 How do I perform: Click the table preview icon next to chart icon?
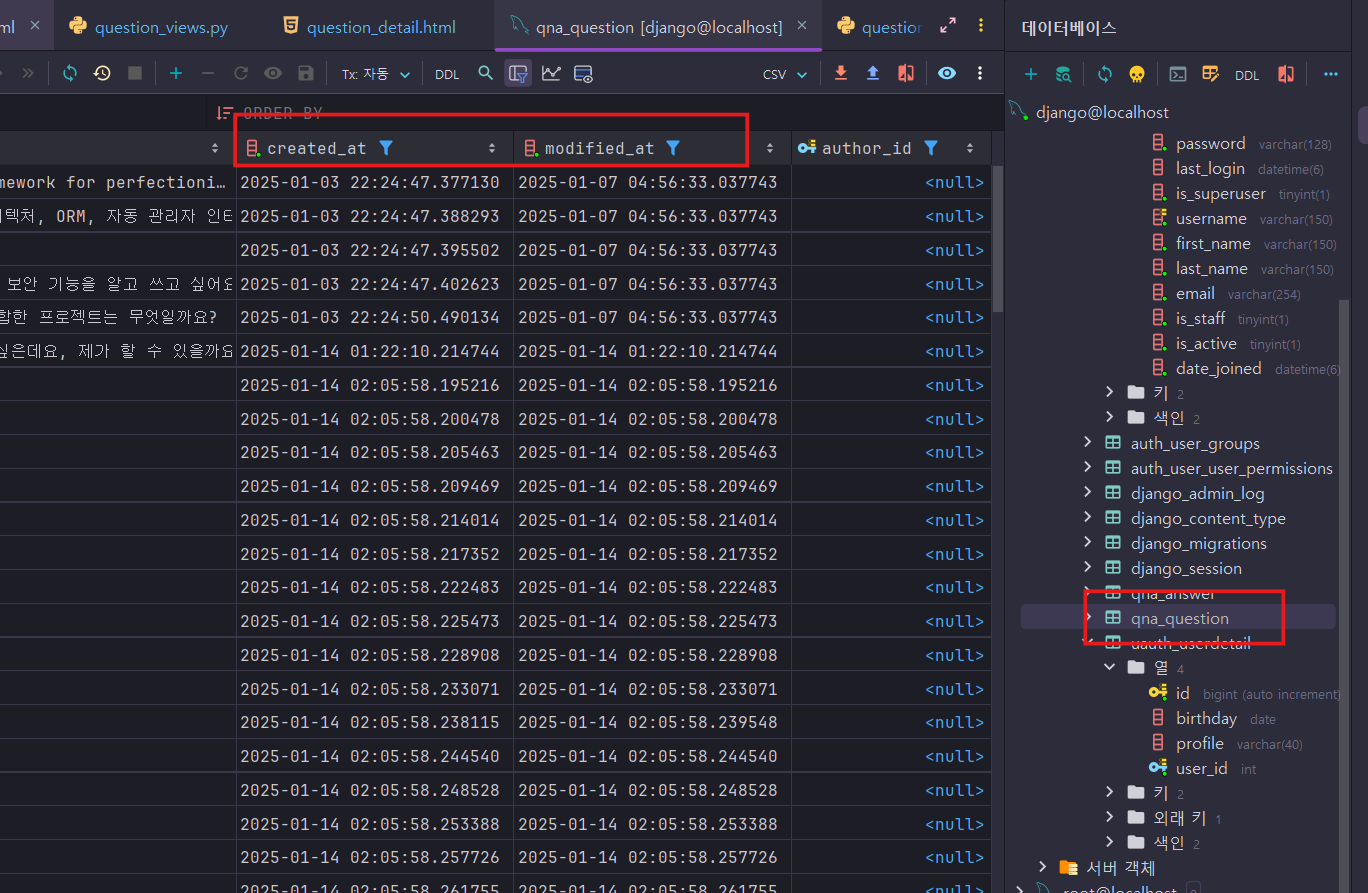[x=584, y=73]
